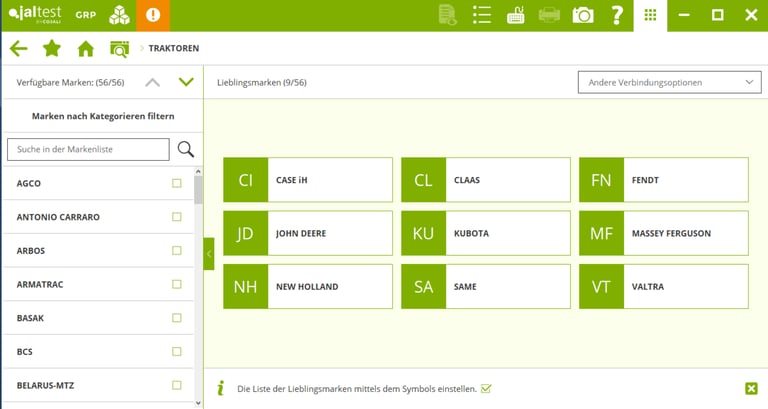Click in Suche in der Markenliste field
The height and width of the screenshot is (409, 768).
tap(88, 149)
